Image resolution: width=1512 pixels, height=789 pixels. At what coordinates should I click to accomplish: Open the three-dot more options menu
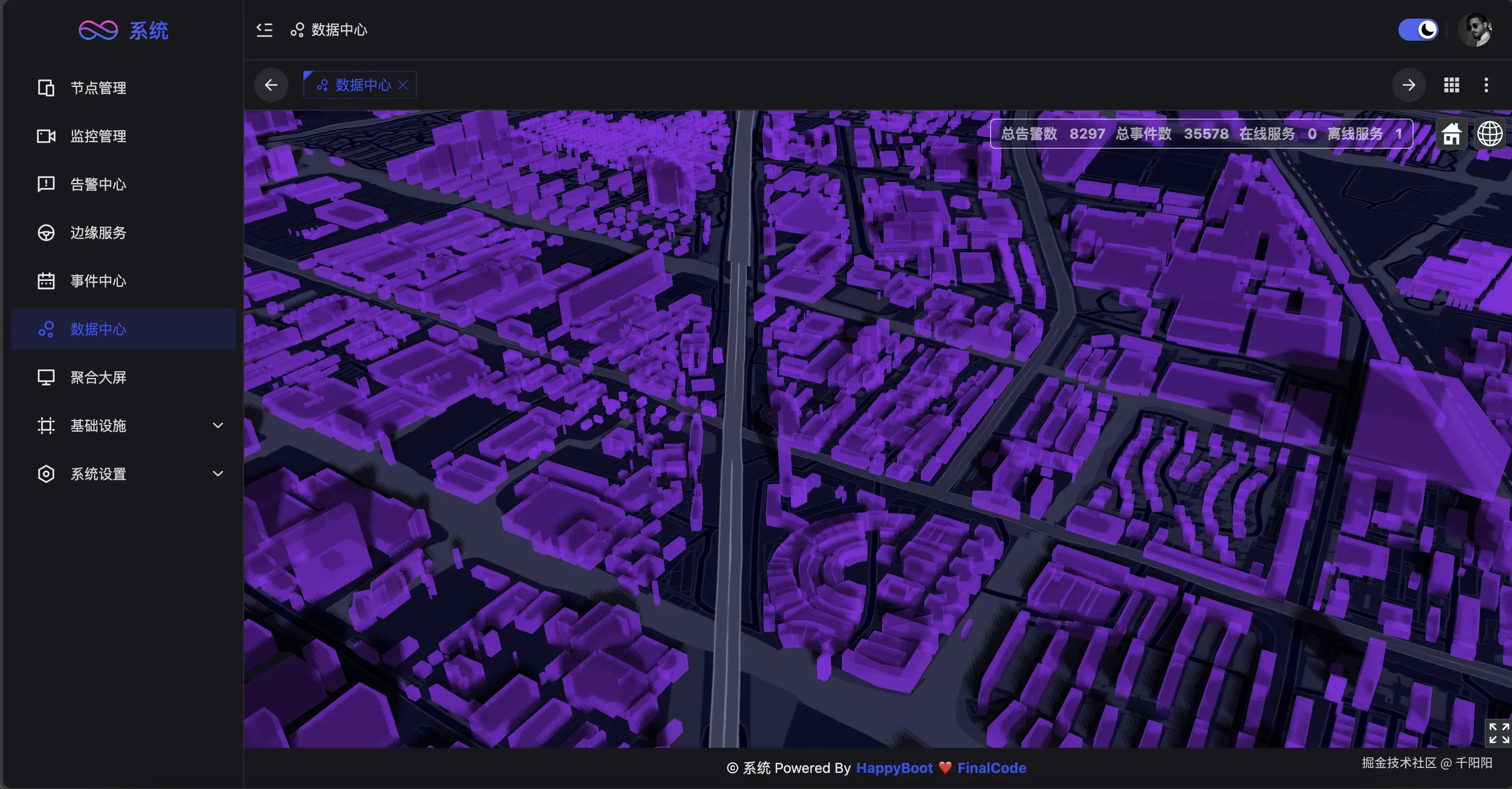click(1486, 85)
